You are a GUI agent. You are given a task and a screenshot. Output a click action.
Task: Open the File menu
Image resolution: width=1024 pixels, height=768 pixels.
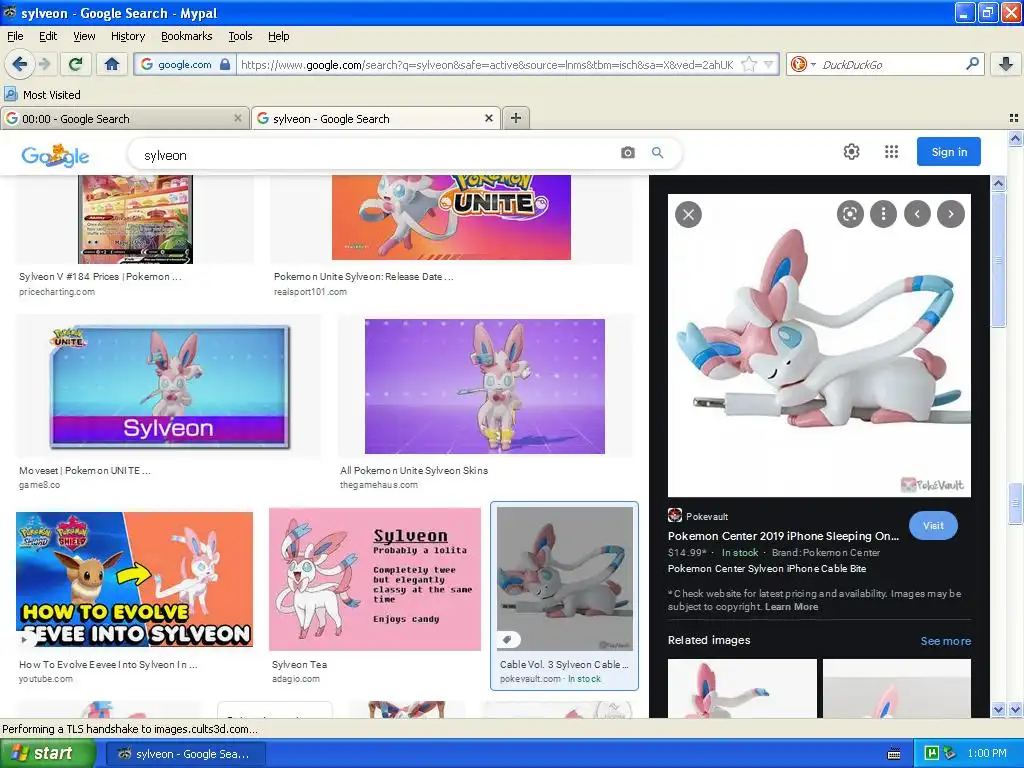click(15, 36)
